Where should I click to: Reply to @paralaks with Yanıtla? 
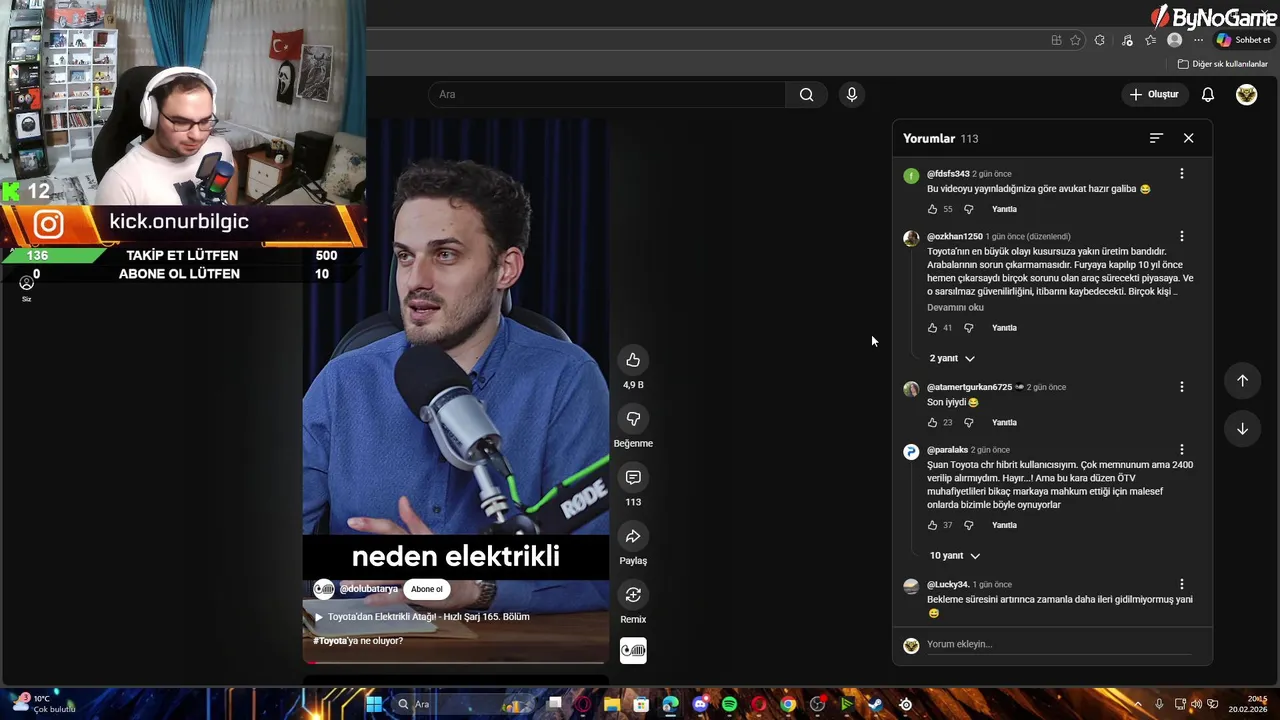(x=1004, y=525)
